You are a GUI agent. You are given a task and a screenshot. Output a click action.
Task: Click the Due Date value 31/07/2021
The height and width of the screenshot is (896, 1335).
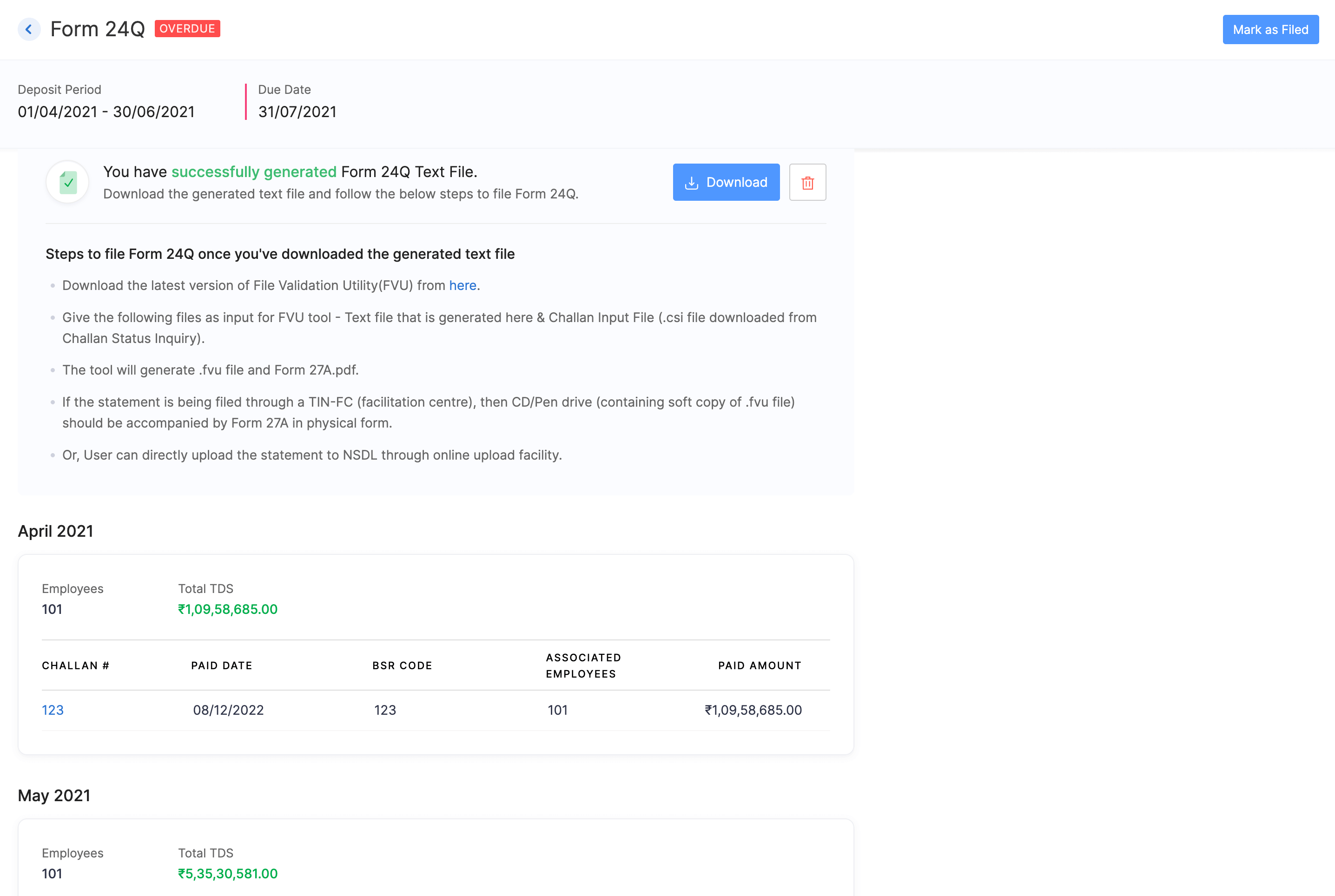(297, 112)
